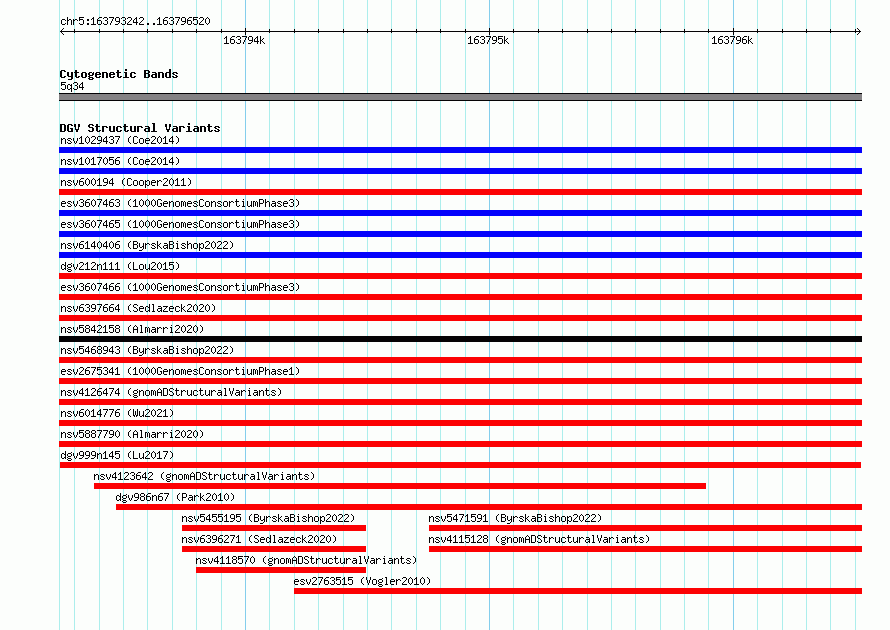Click the red bar for dgv212n111

point(460,276)
